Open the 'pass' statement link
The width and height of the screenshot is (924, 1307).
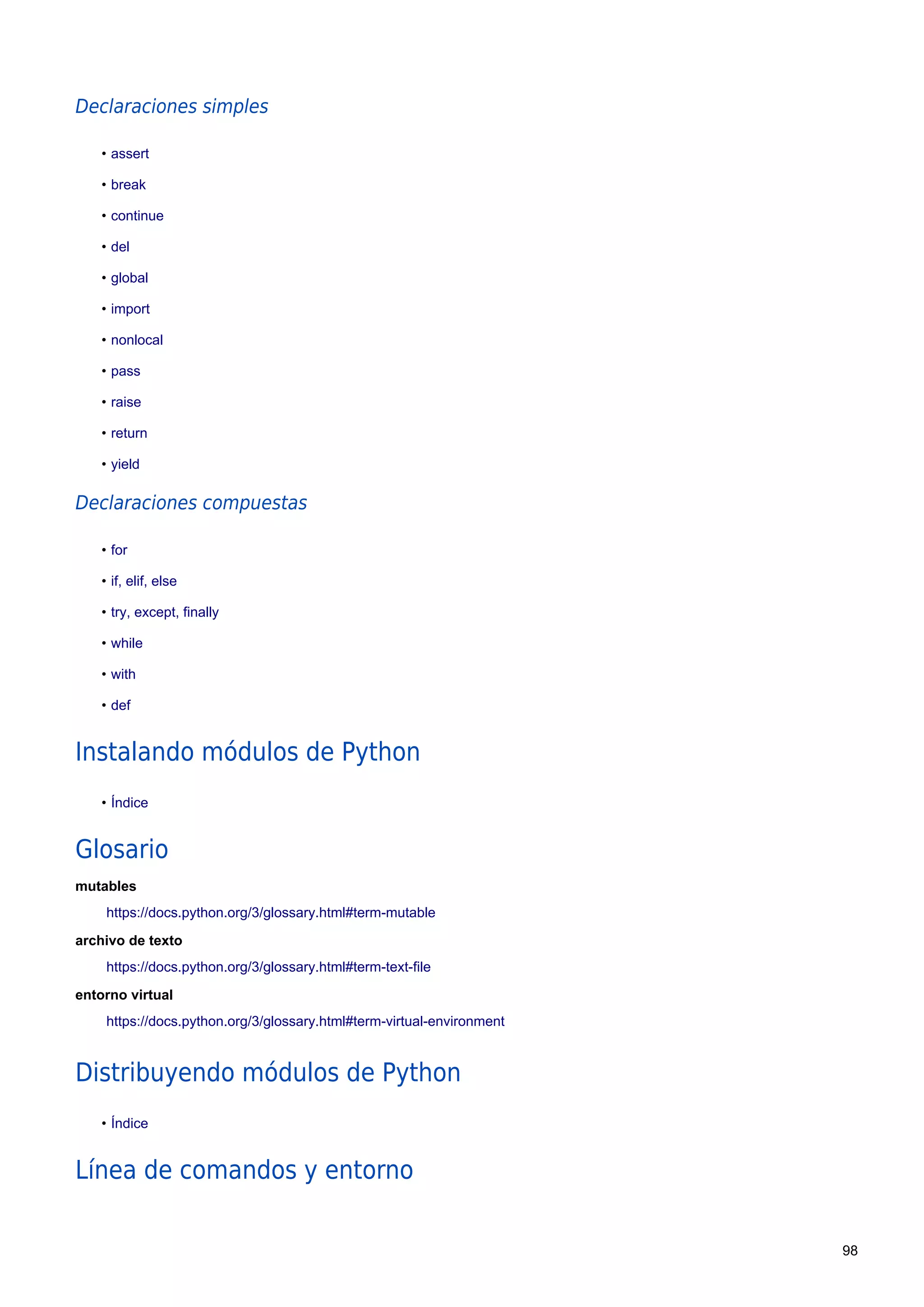[x=125, y=371]
